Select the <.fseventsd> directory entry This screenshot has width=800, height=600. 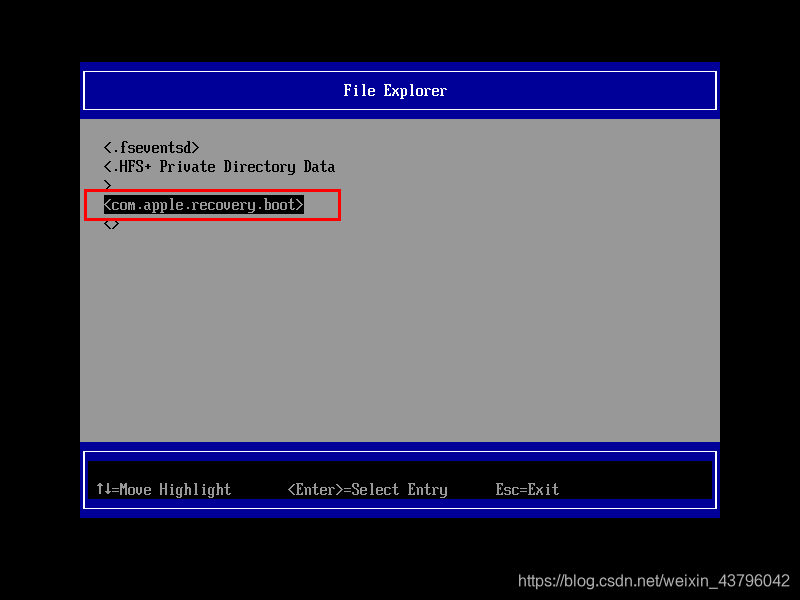pyautogui.click(x=151, y=148)
